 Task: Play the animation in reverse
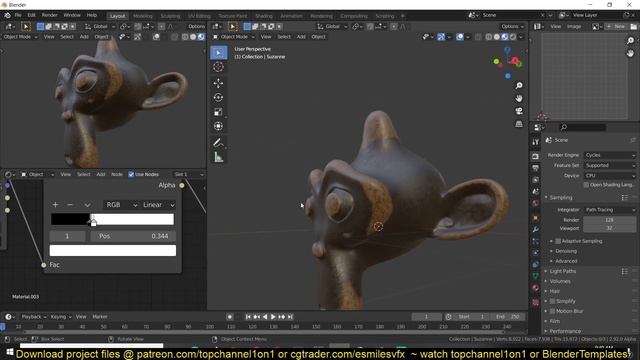click(265, 317)
